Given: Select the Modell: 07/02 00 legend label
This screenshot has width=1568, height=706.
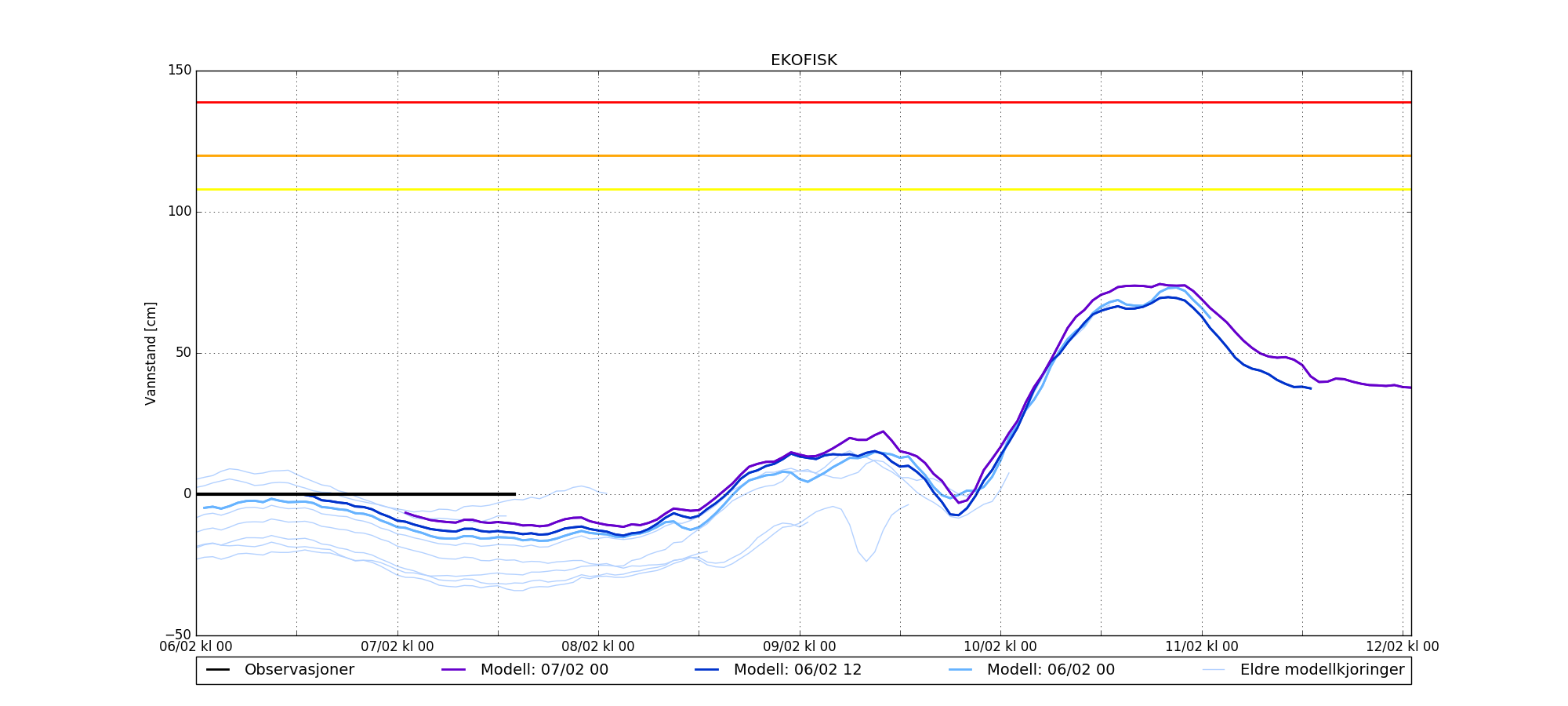Looking at the screenshot, I should (544, 670).
